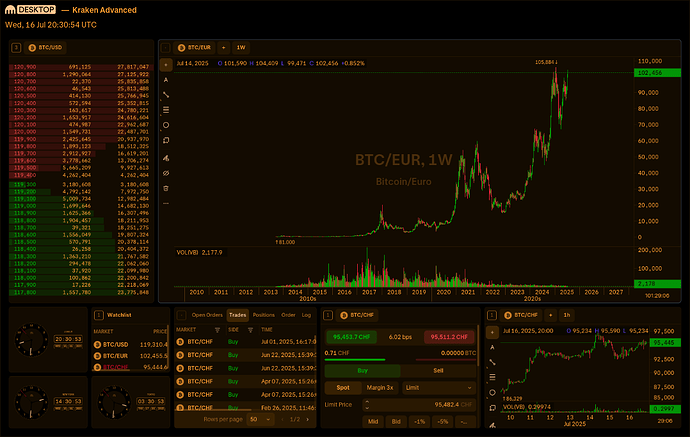Collapse the BTC/EUR drawing toolbar dash icon
Image resolution: width=690 pixels, height=437 pixels.
pos(166,203)
